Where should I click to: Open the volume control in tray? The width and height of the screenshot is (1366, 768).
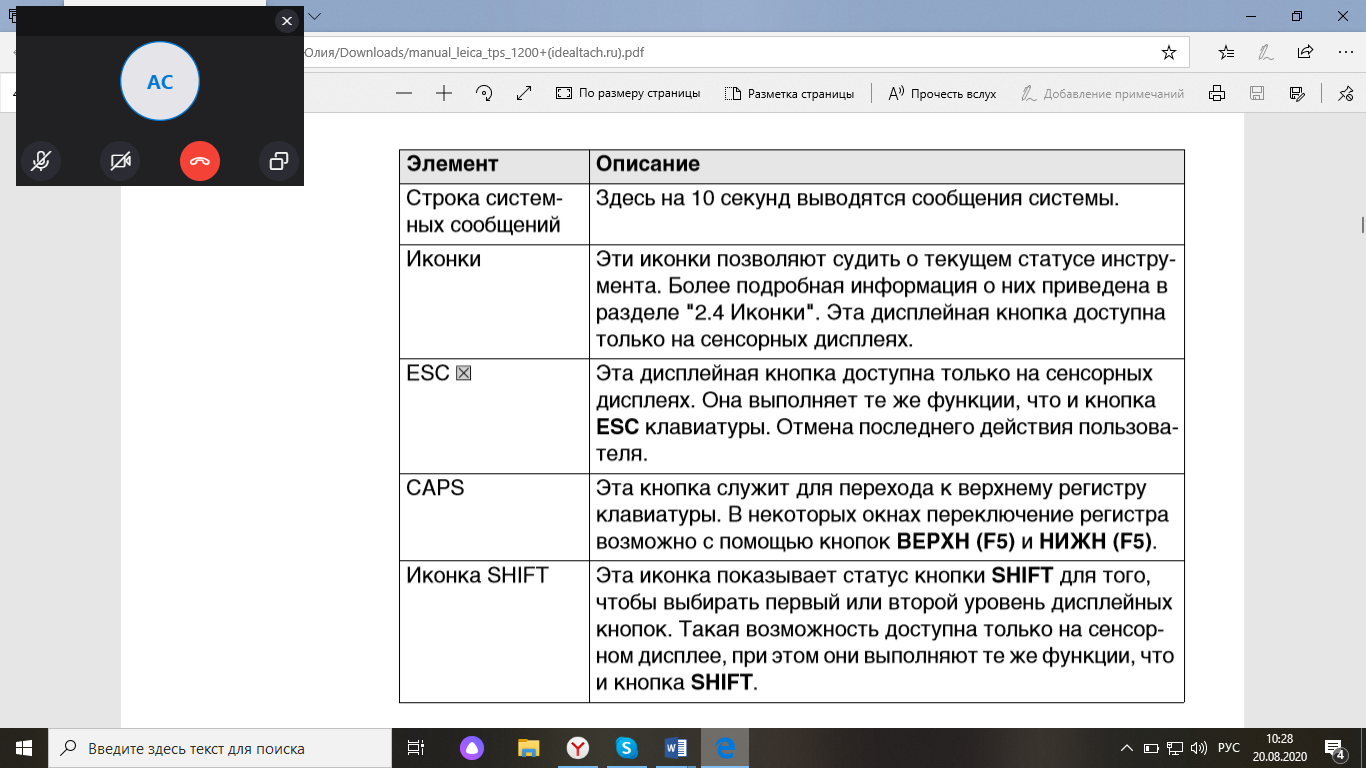1198,748
